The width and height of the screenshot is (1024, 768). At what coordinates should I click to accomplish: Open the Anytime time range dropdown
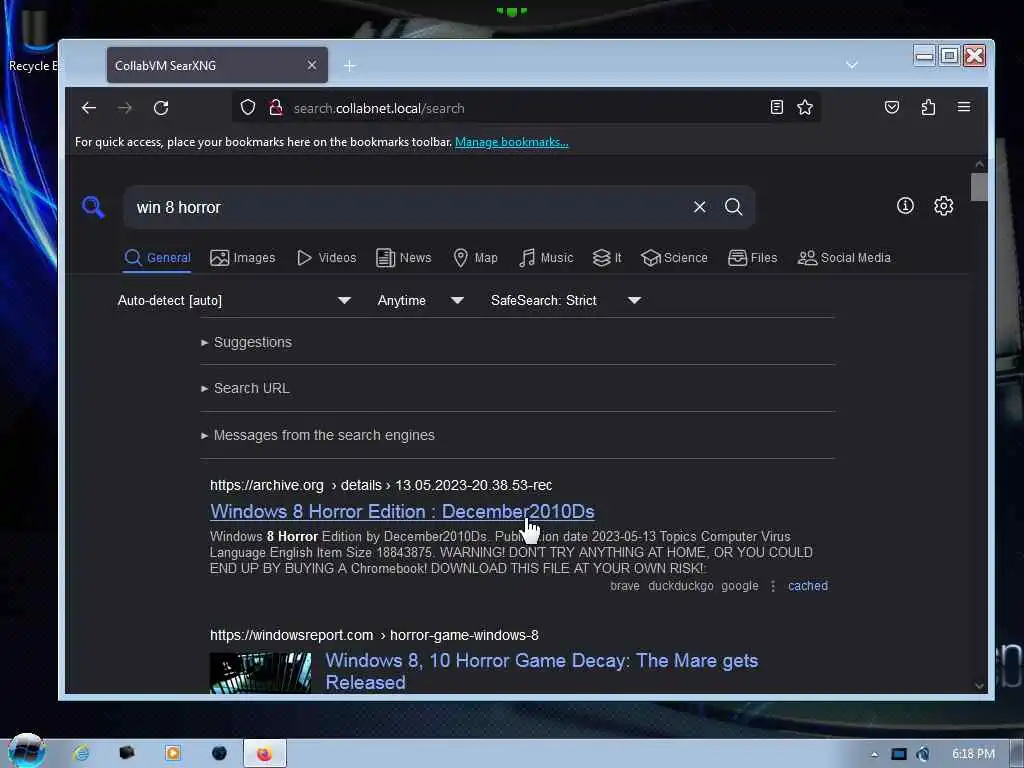click(x=421, y=300)
